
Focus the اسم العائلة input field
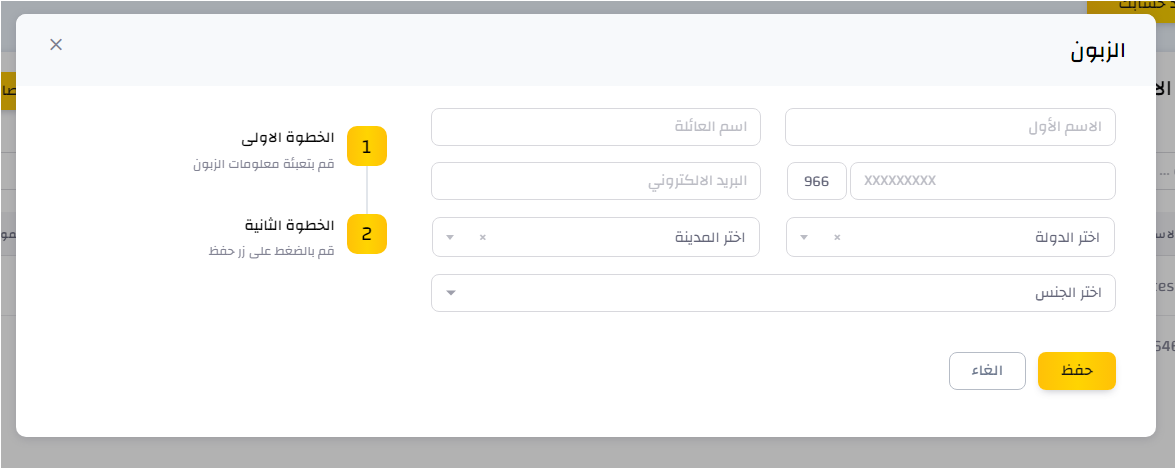tap(596, 127)
